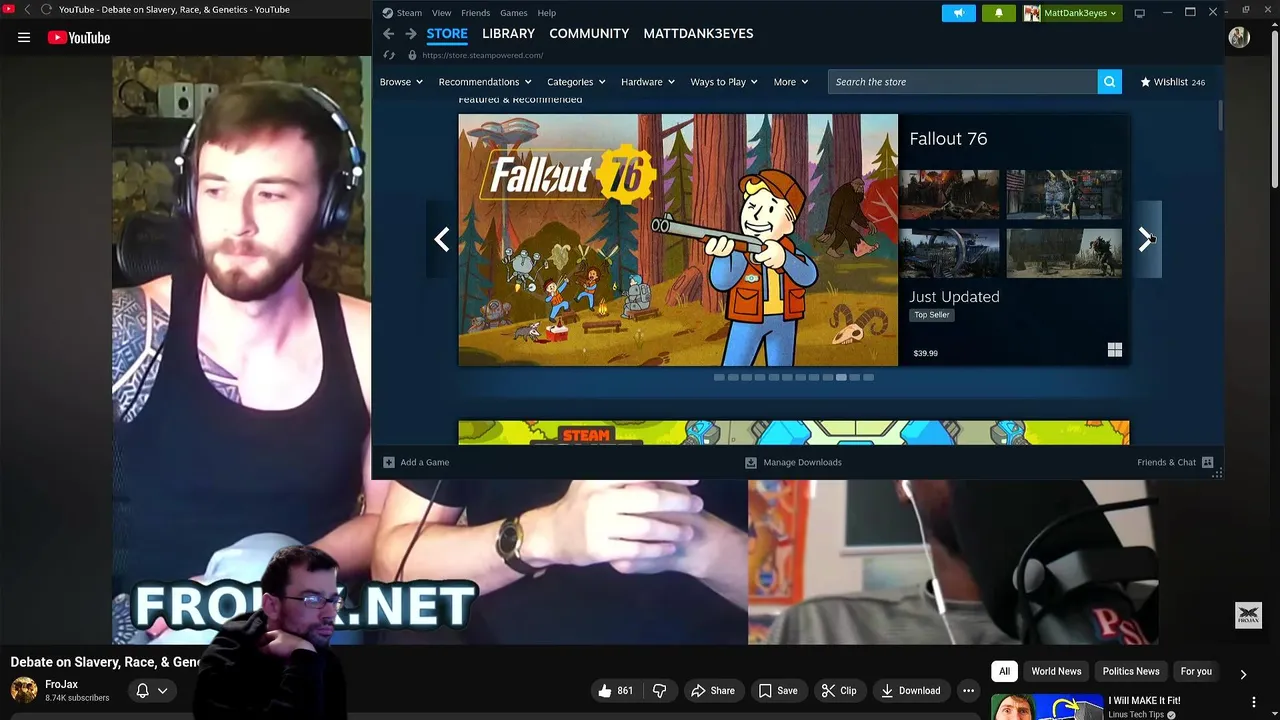Image resolution: width=1280 pixels, height=720 pixels.
Task: Open the View menu
Action: pyautogui.click(x=441, y=13)
